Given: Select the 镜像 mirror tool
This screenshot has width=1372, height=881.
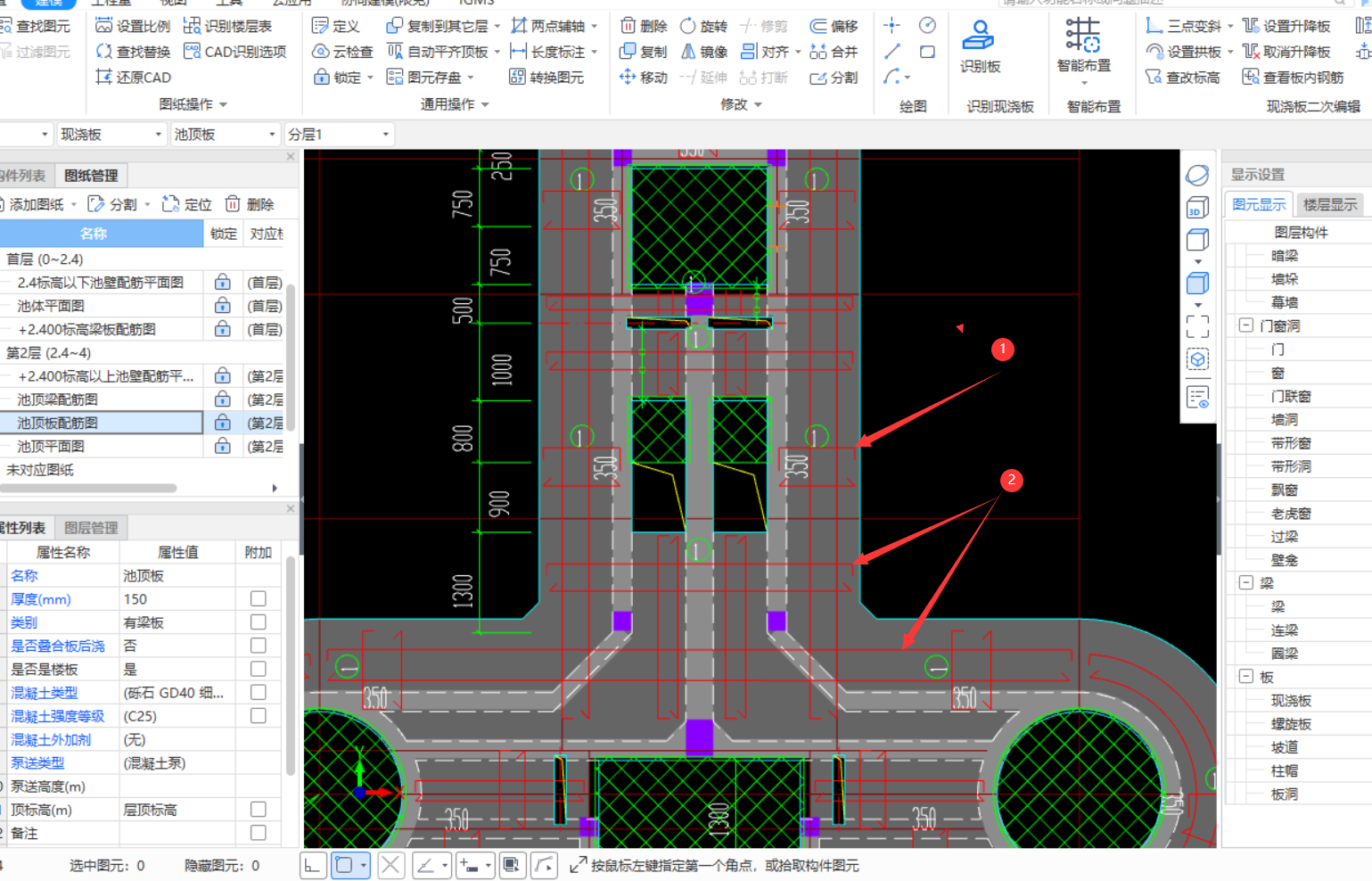Looking at the screenshot, I should [703, 52].
